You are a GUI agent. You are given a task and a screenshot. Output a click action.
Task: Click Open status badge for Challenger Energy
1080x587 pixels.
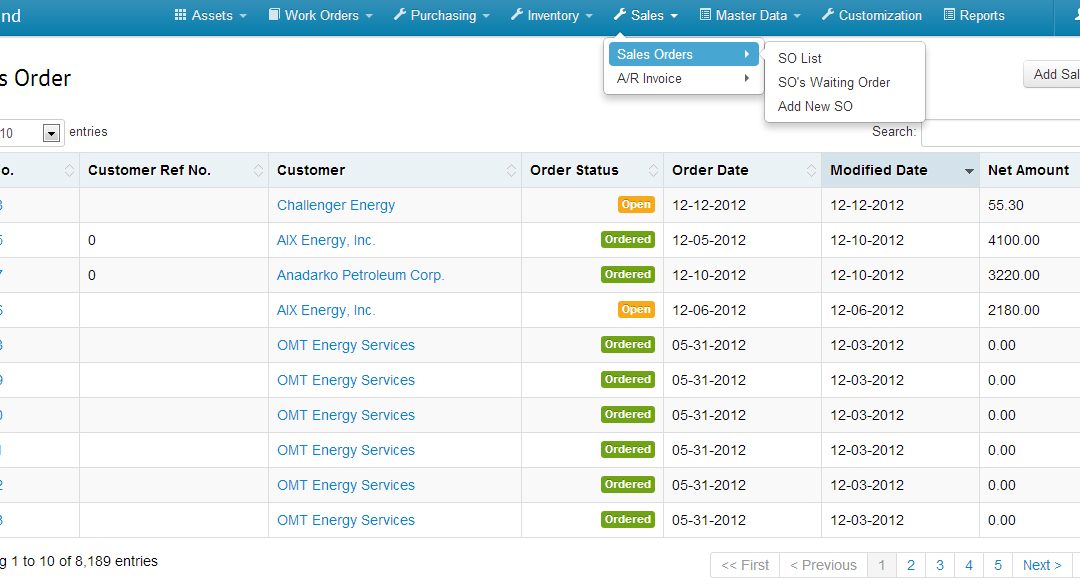[x=636, y=205]
